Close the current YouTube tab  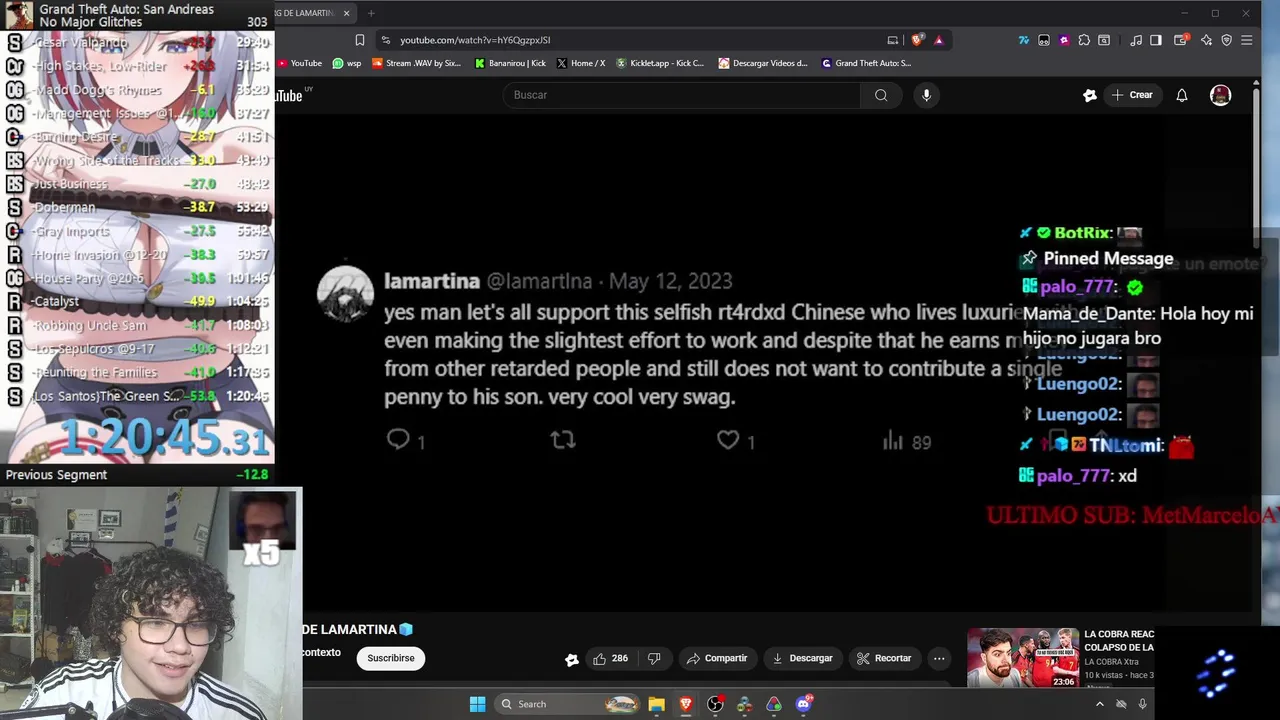[x=346, y=13]
